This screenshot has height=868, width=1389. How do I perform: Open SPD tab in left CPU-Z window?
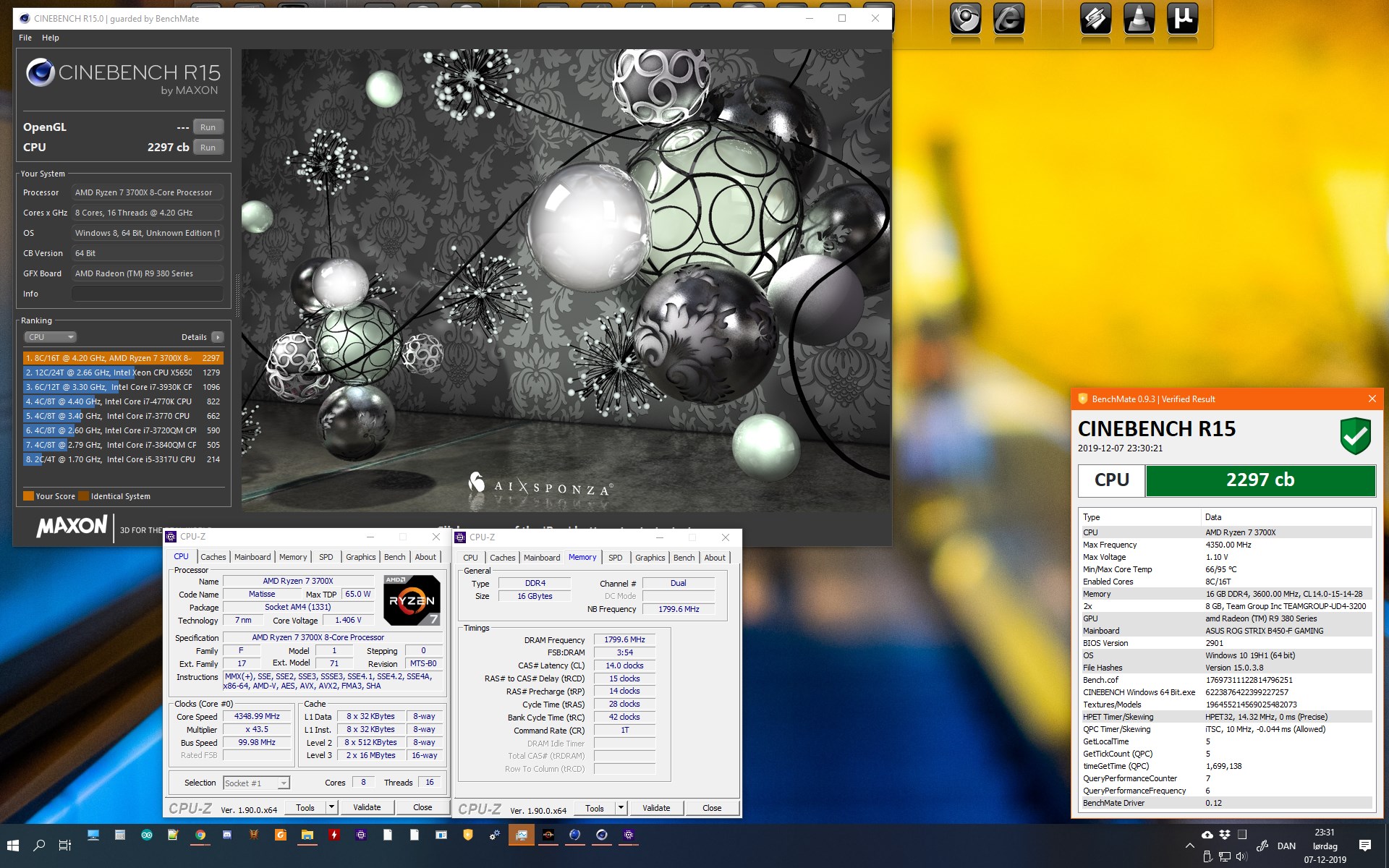[x=326, y=557]
